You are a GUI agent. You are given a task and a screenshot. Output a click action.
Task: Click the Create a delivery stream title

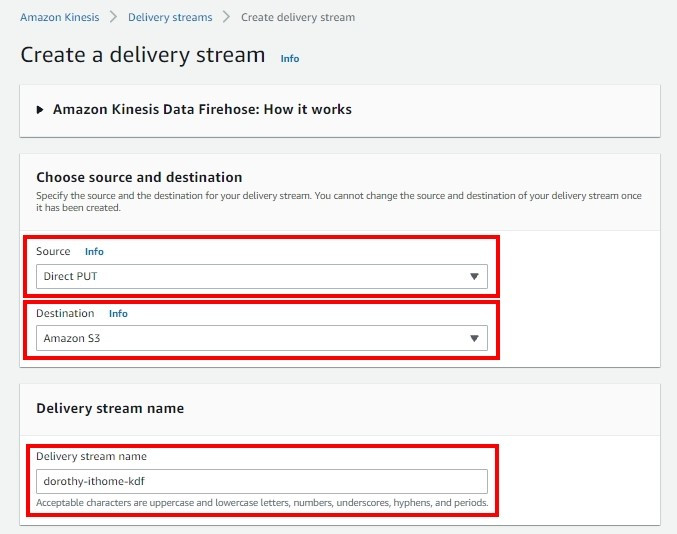tap(143, 55)
